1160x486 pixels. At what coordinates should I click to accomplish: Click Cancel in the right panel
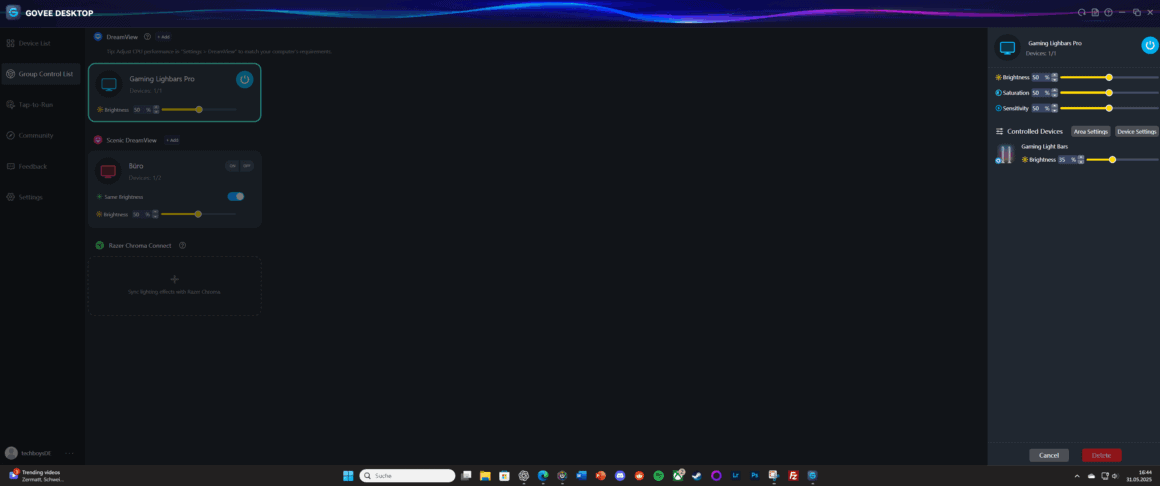coord(1049,455)
